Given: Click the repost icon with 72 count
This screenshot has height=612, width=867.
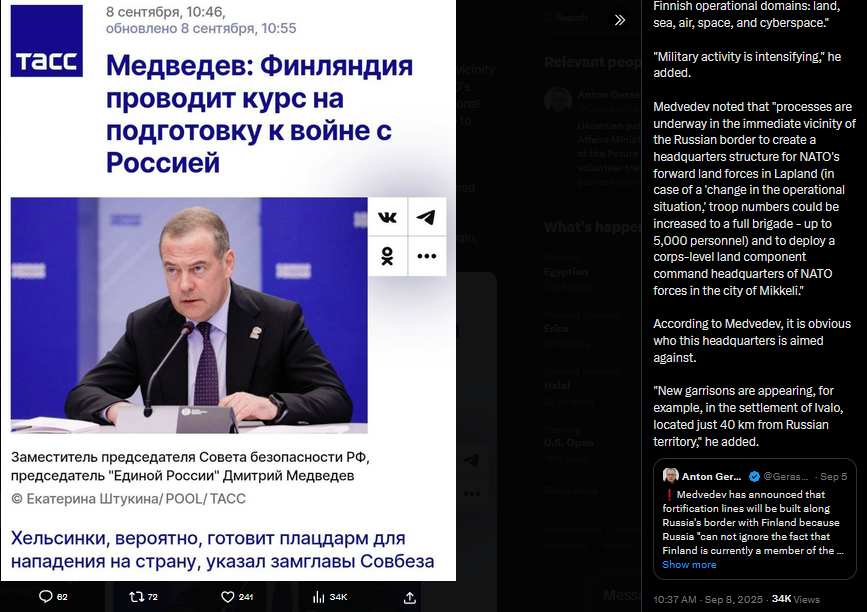Looking at the screenshot, I should coord(136,597).
